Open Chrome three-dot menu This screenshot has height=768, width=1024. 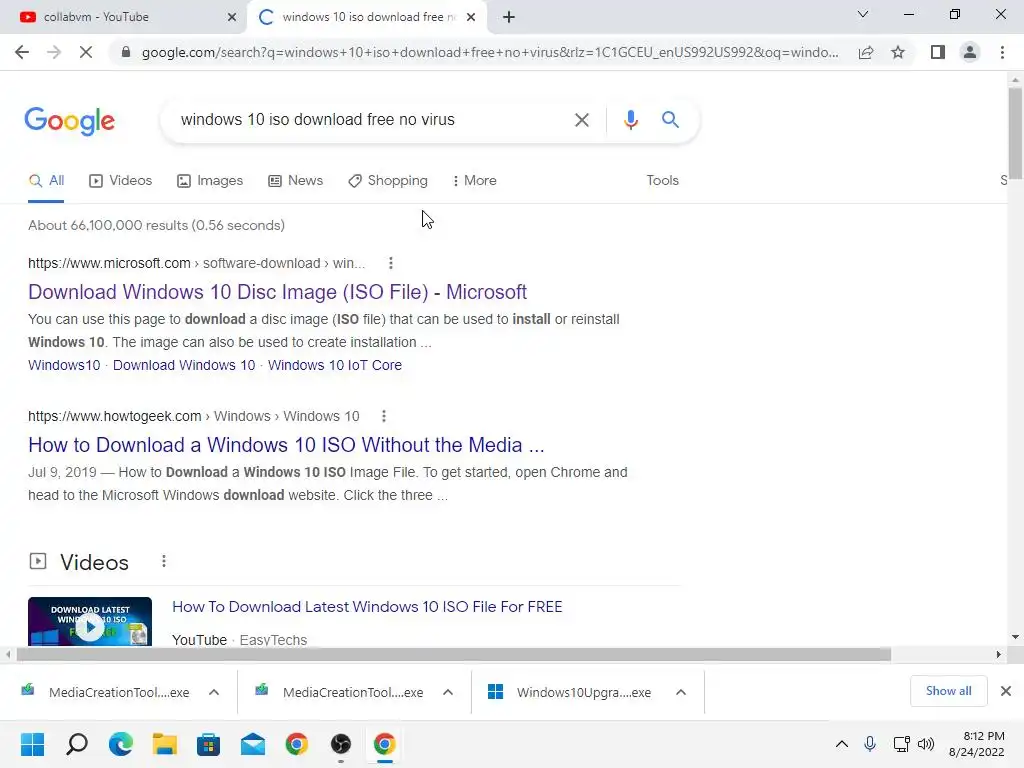(x=1002, y=52)
